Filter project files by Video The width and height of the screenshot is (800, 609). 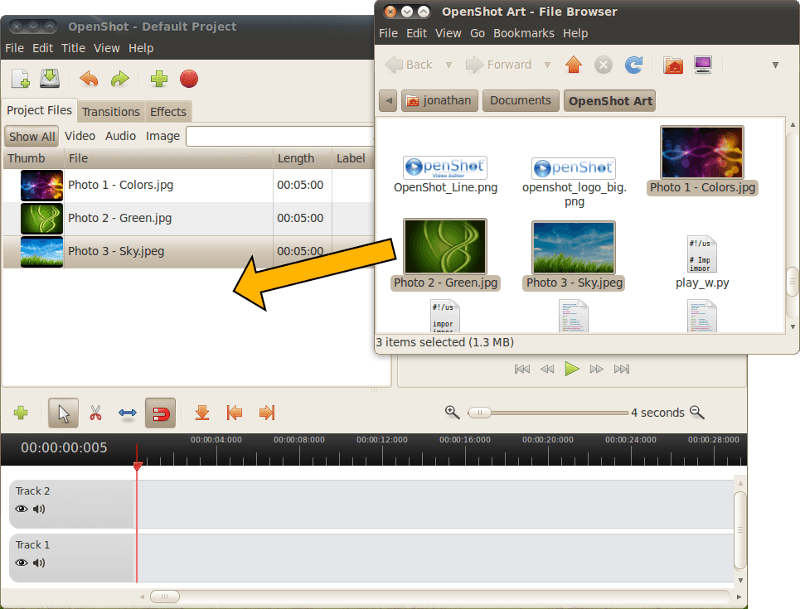coord(80,136)
